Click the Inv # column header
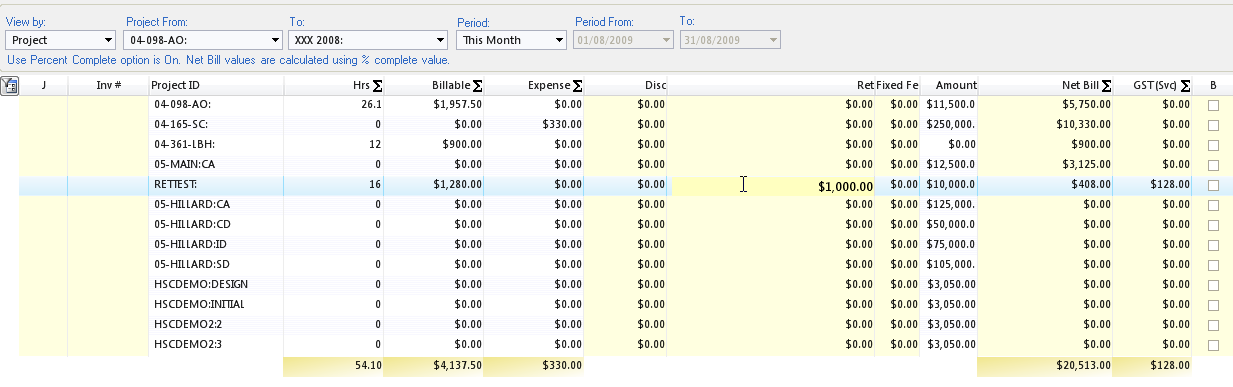1233x387 pixels. 108,86
